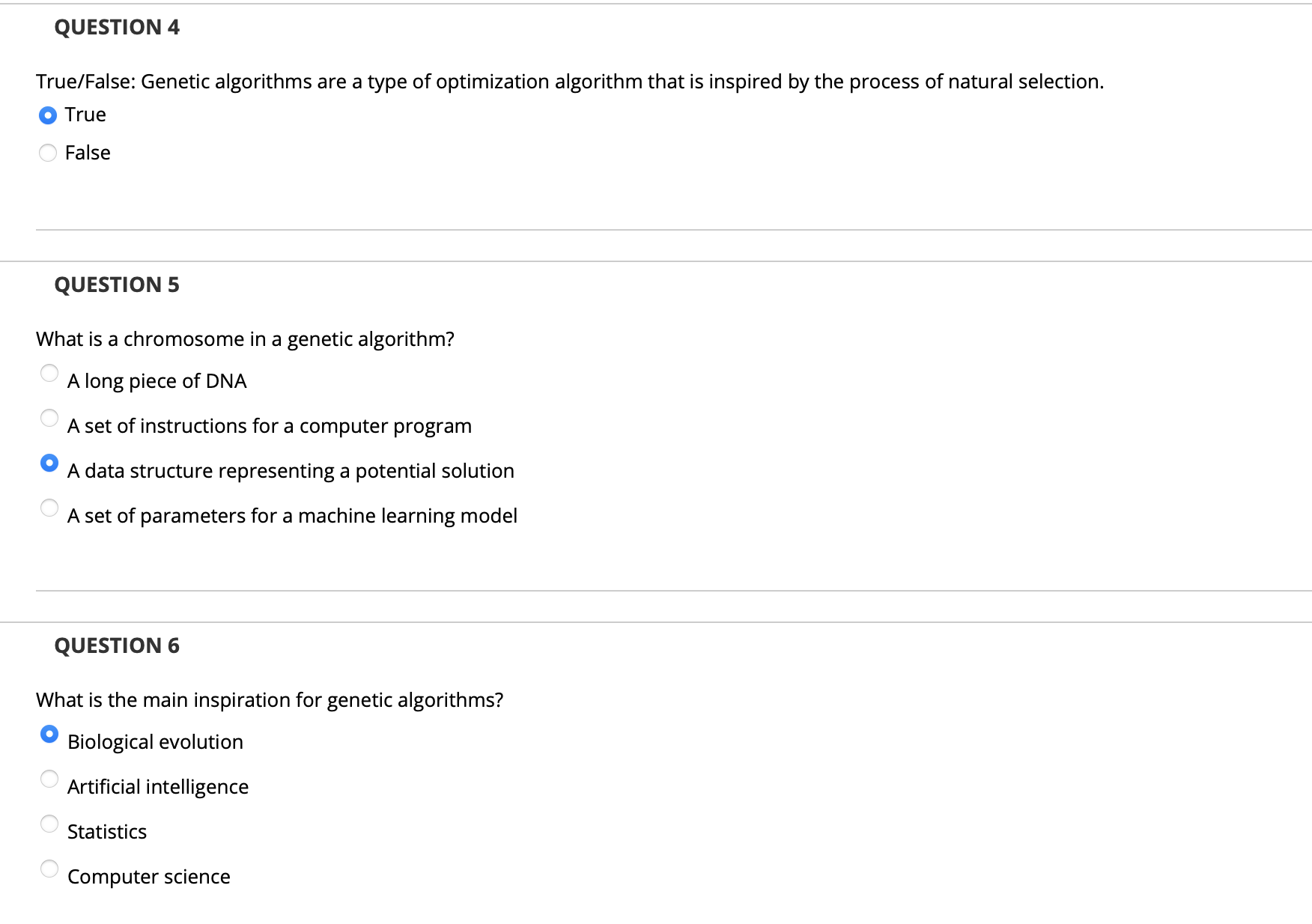The width and height of the screenshot is (1312, 924).
Task: Select 'A long piece of DNA' option
Action: tap(49, 373)
